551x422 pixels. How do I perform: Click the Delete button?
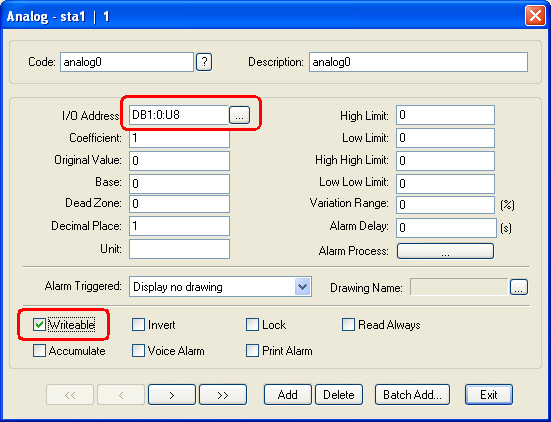339,395
